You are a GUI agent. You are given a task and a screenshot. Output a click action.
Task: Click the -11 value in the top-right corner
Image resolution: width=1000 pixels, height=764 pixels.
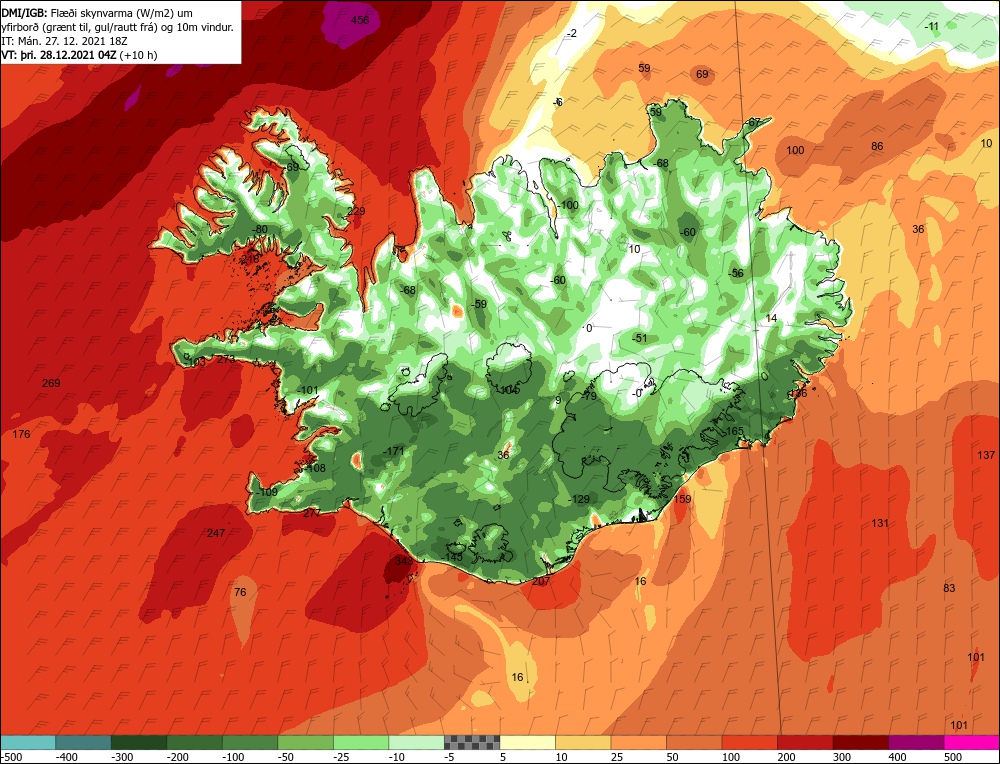coord(932,26)
